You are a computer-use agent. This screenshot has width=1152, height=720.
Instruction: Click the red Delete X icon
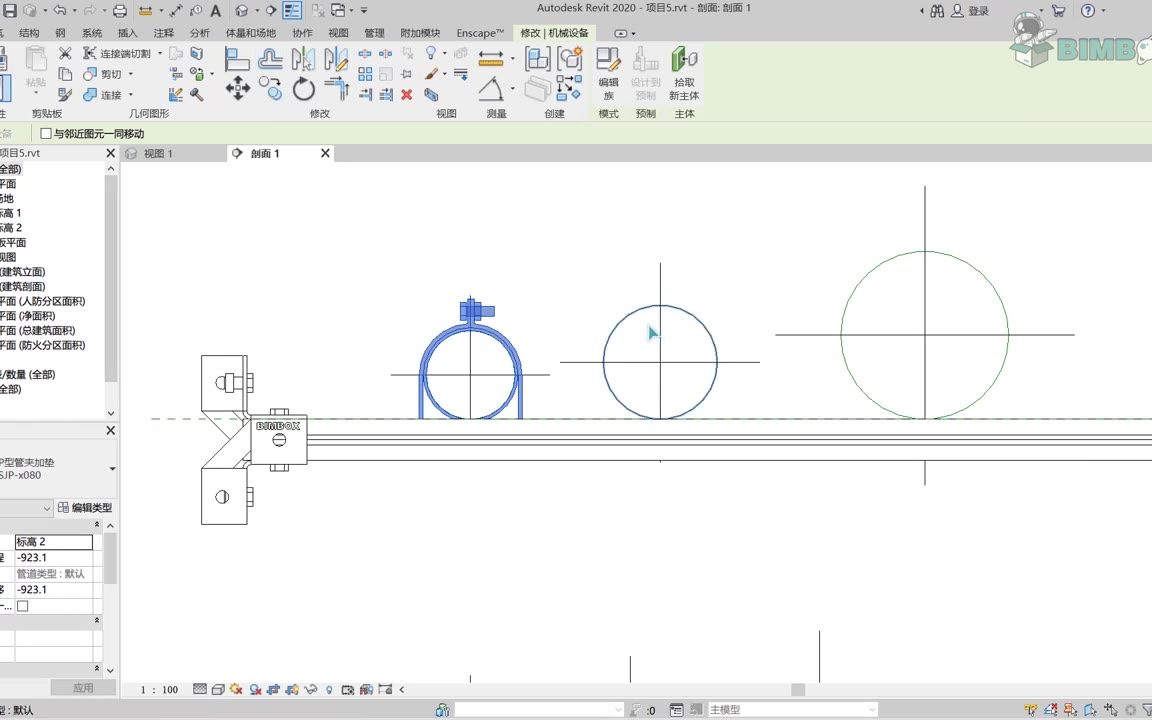click(x=406, y=95)
